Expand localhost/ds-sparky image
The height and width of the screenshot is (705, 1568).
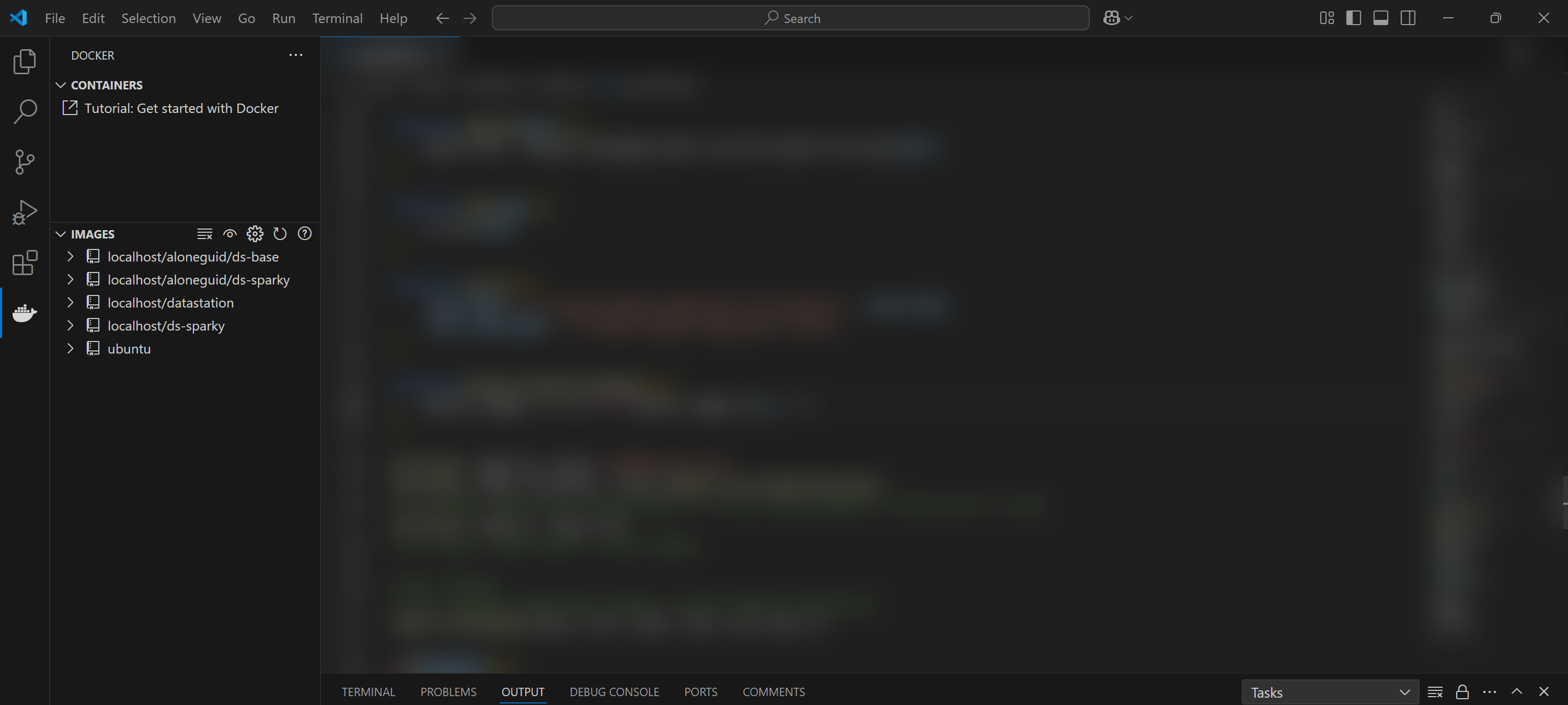coord(70,326)
